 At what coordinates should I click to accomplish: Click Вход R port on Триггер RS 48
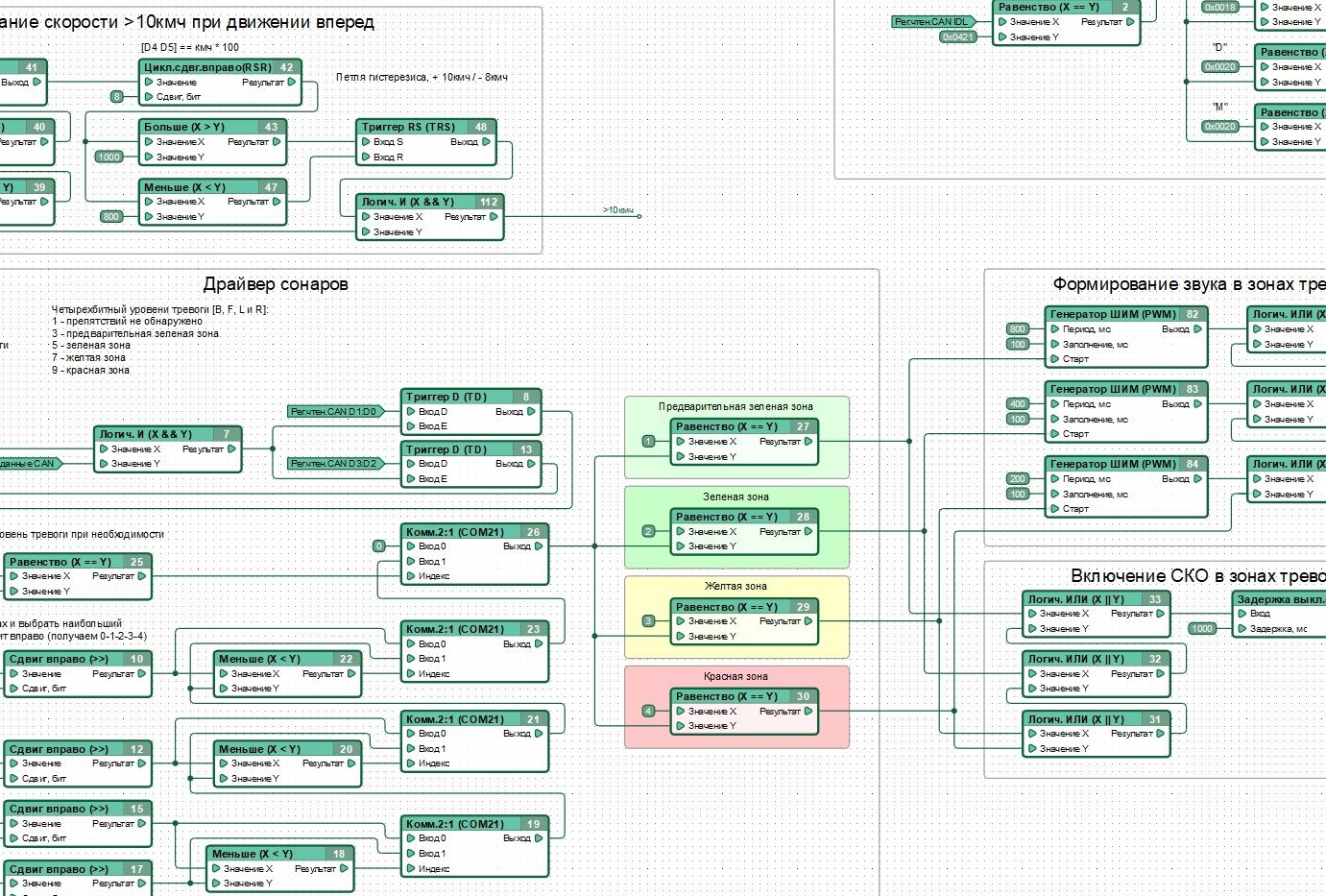click(366, 157)
